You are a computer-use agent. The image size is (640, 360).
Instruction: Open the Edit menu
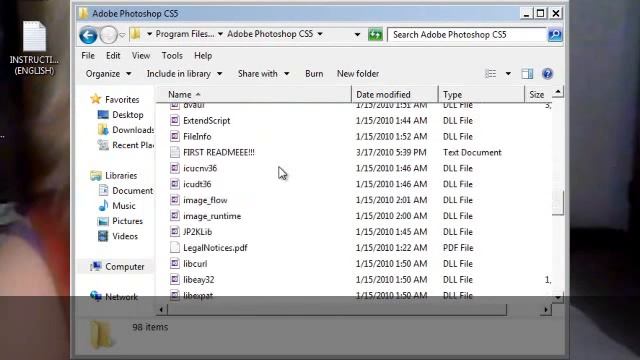[113, 56]
